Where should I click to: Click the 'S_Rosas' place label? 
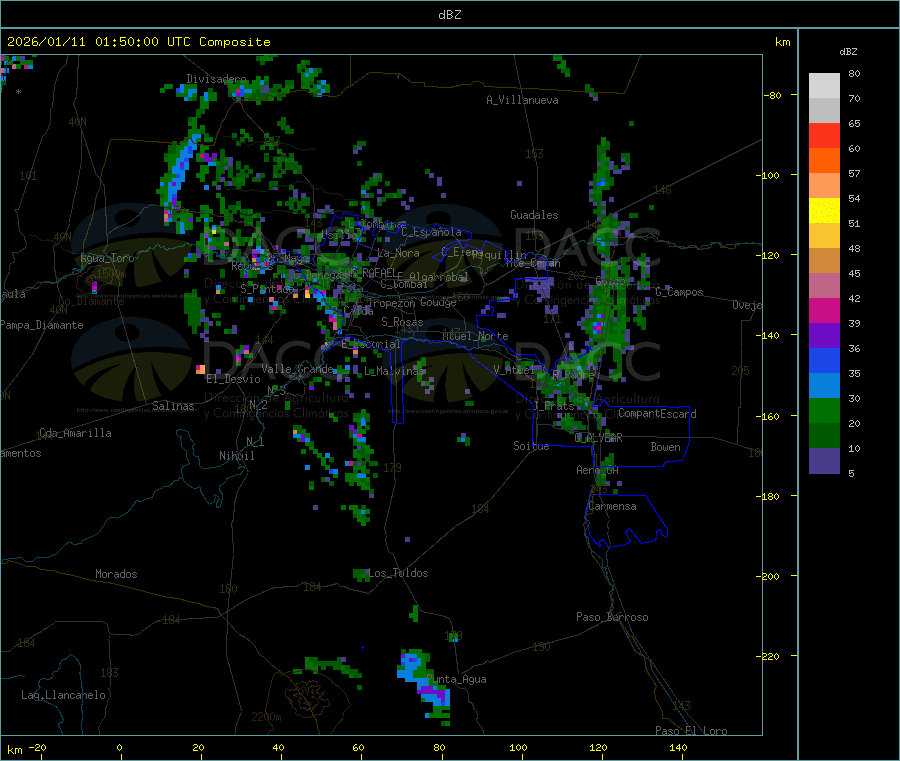pyautogui.click(x=402, y=322)
